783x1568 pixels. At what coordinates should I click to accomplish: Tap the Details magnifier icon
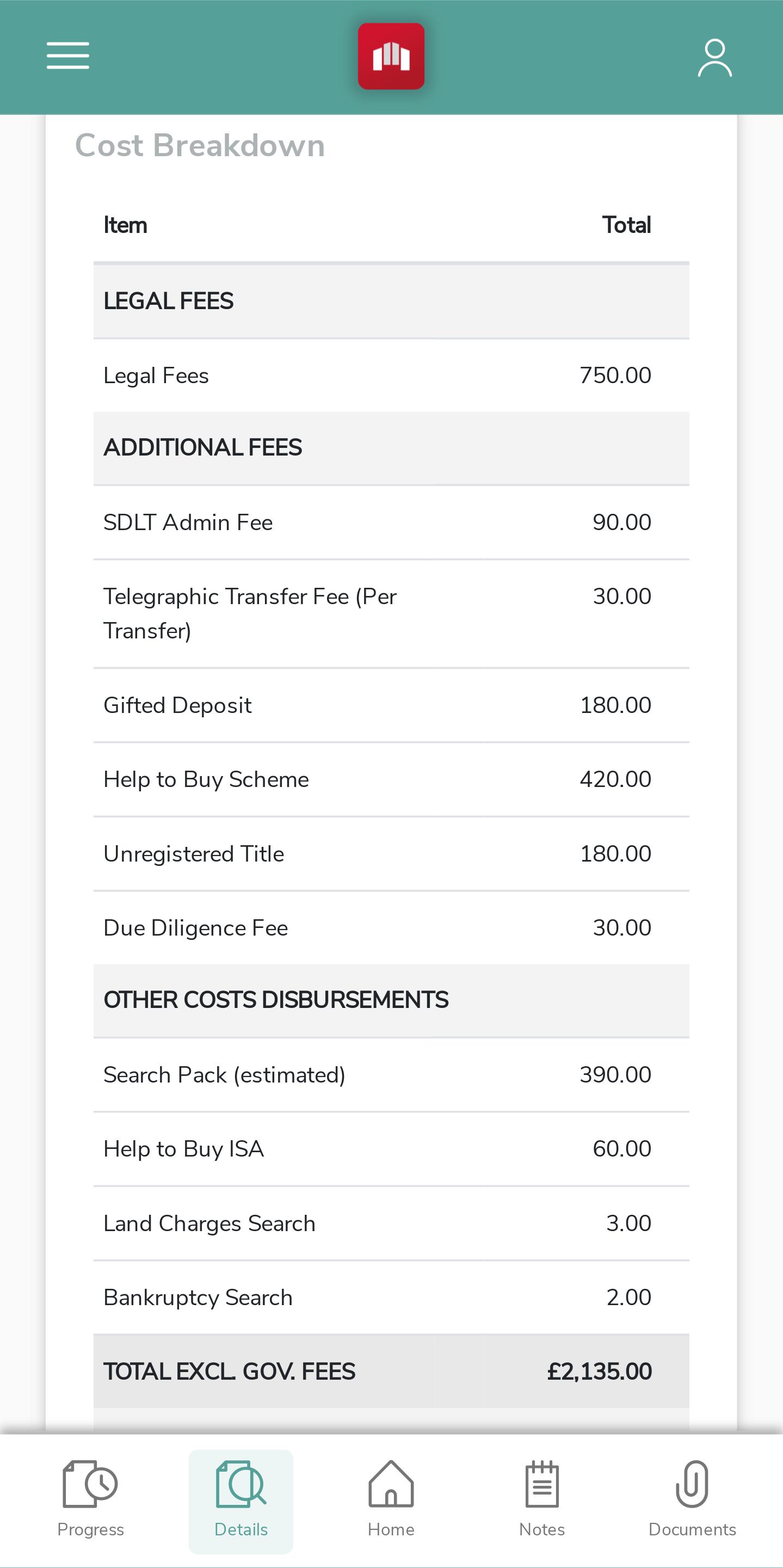tap(241, 1484)
